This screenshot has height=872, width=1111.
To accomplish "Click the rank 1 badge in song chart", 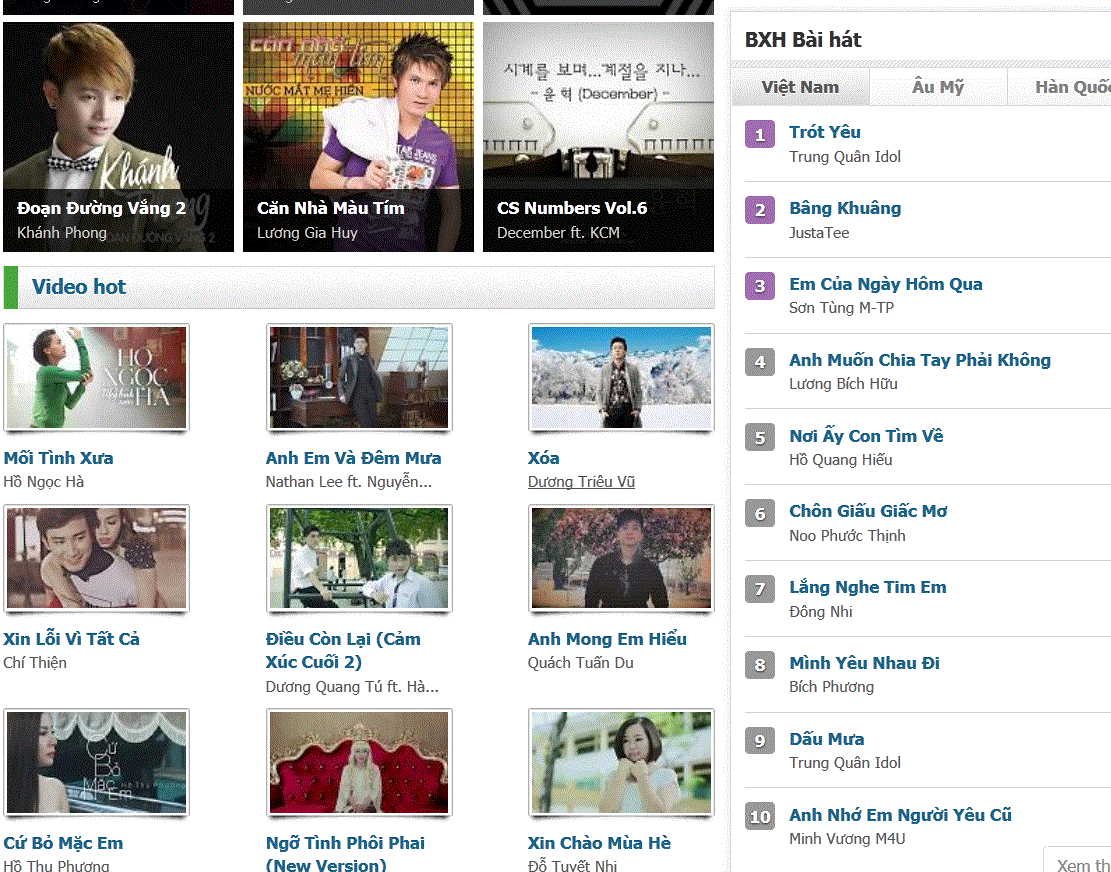I will 760,134.
